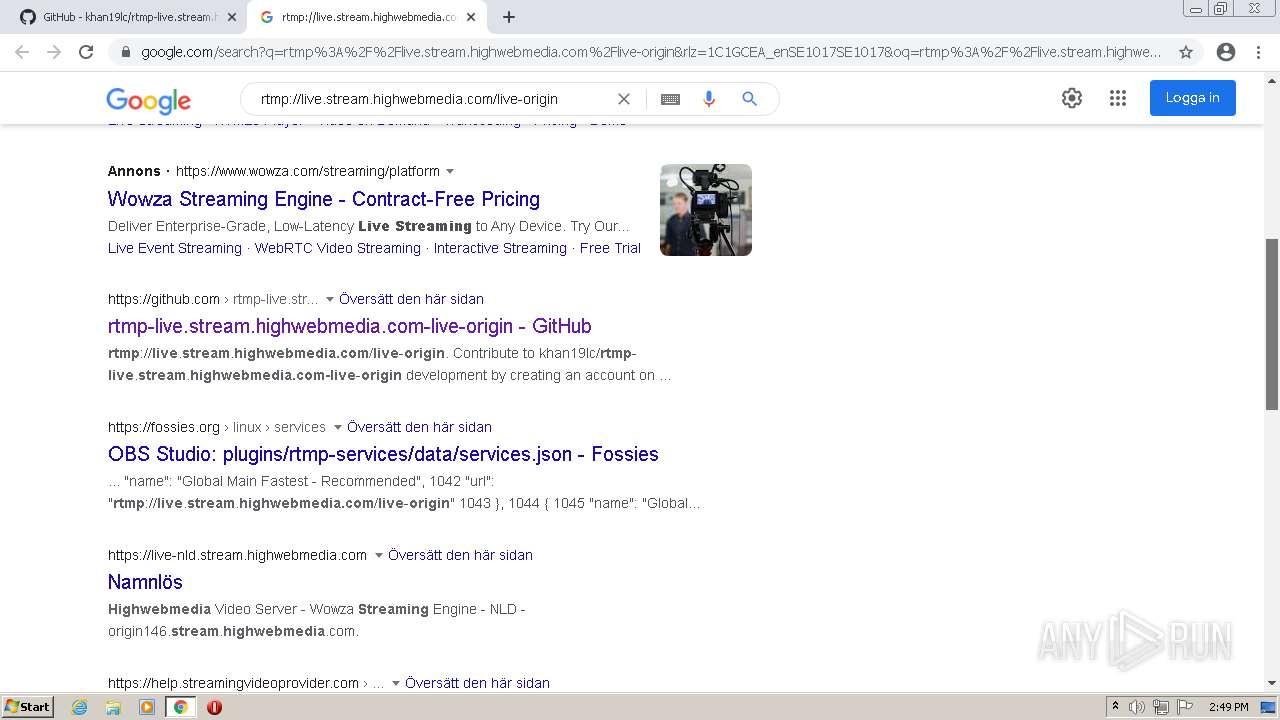Image resolution: width=1280 pixels, height=720 pixels.
Task: Open the red security taskbar icon
Action: point(214,707)
